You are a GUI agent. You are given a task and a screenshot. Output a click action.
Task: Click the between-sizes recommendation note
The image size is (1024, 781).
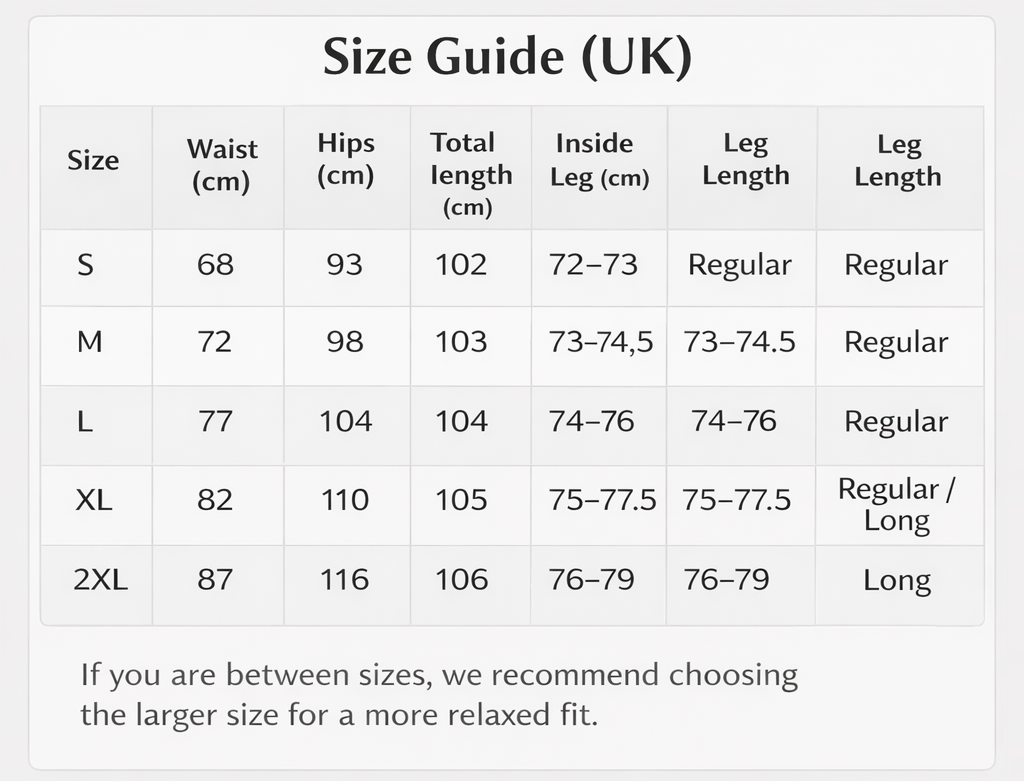439,695
